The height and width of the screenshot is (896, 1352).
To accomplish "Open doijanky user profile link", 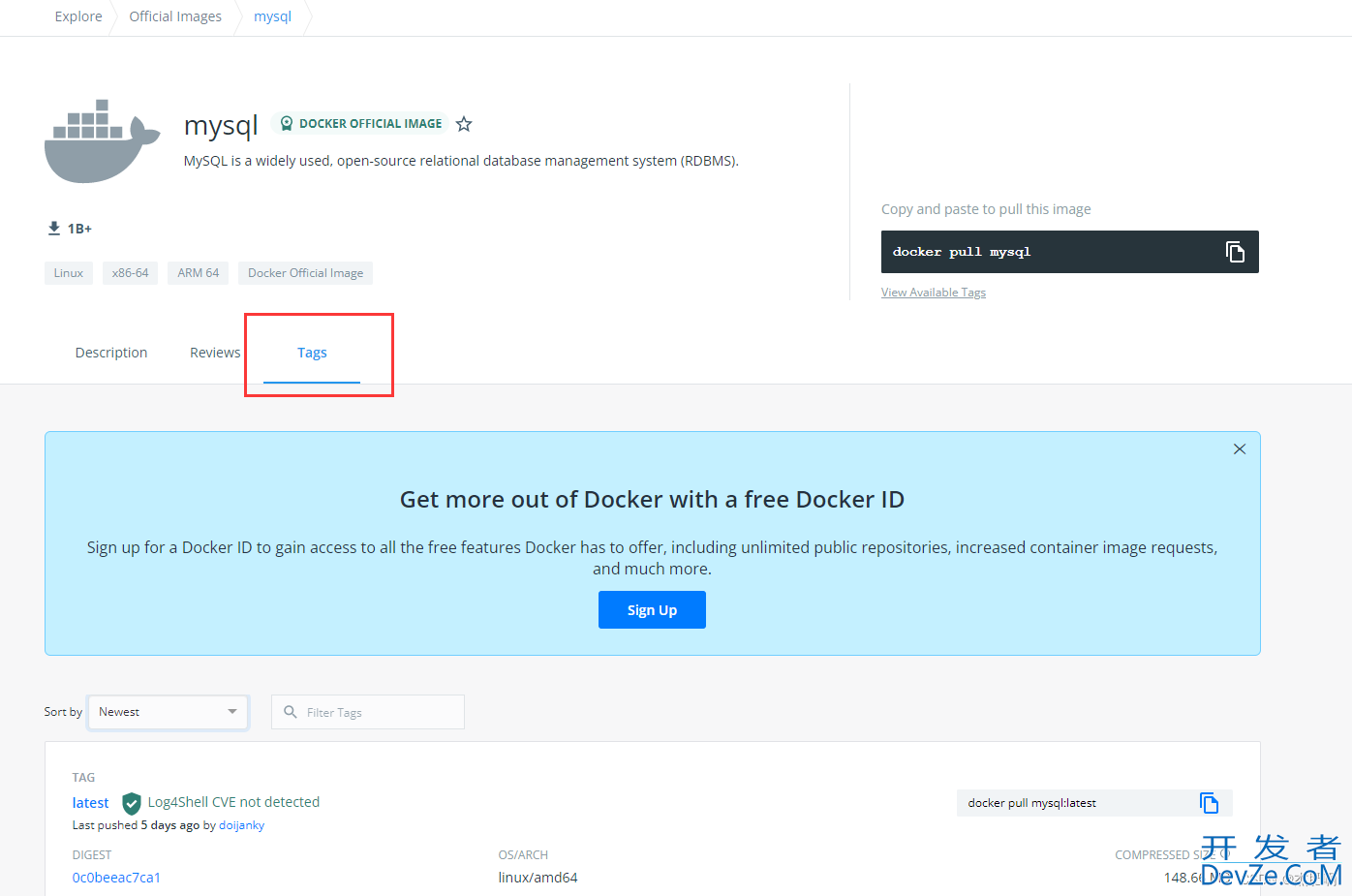I will click(241, 825).
